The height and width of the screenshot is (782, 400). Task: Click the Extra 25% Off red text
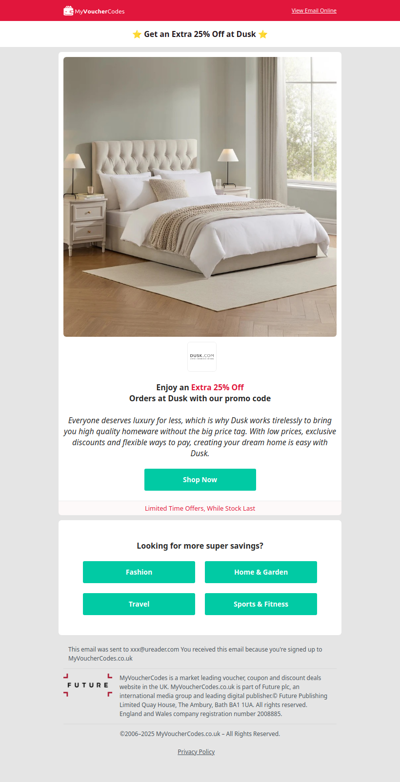[217, 387]
